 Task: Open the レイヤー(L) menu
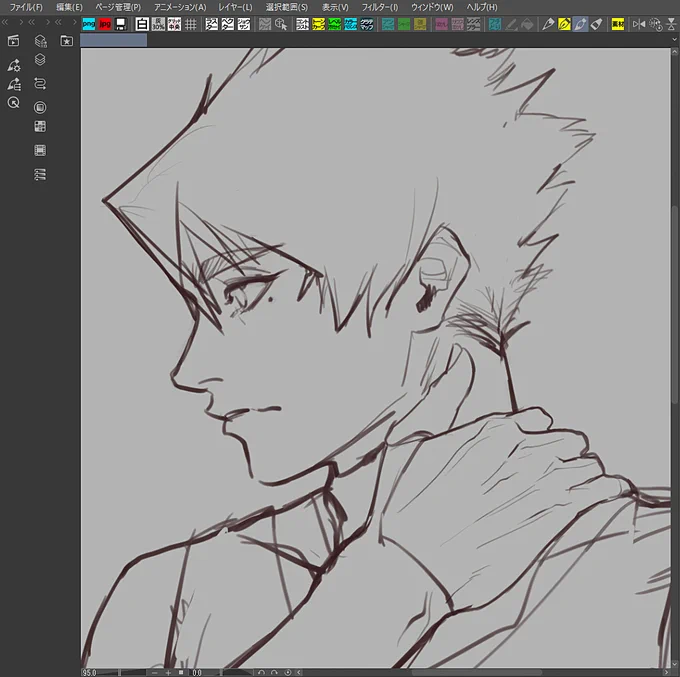click(x=235, y=7)
